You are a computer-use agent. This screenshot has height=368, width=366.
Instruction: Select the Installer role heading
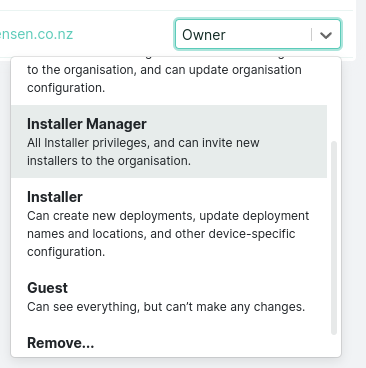(55, 197)
